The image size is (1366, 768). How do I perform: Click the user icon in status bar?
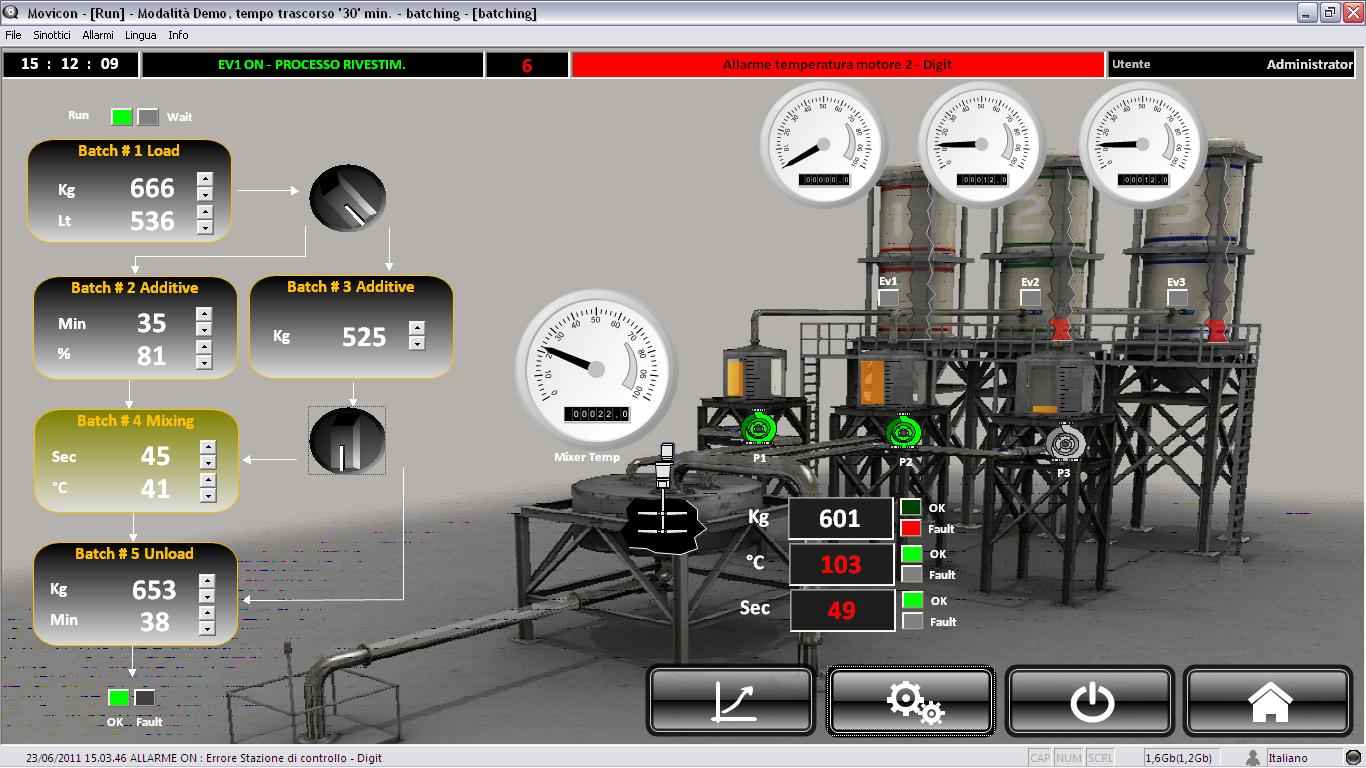(x=1253, y=758)
